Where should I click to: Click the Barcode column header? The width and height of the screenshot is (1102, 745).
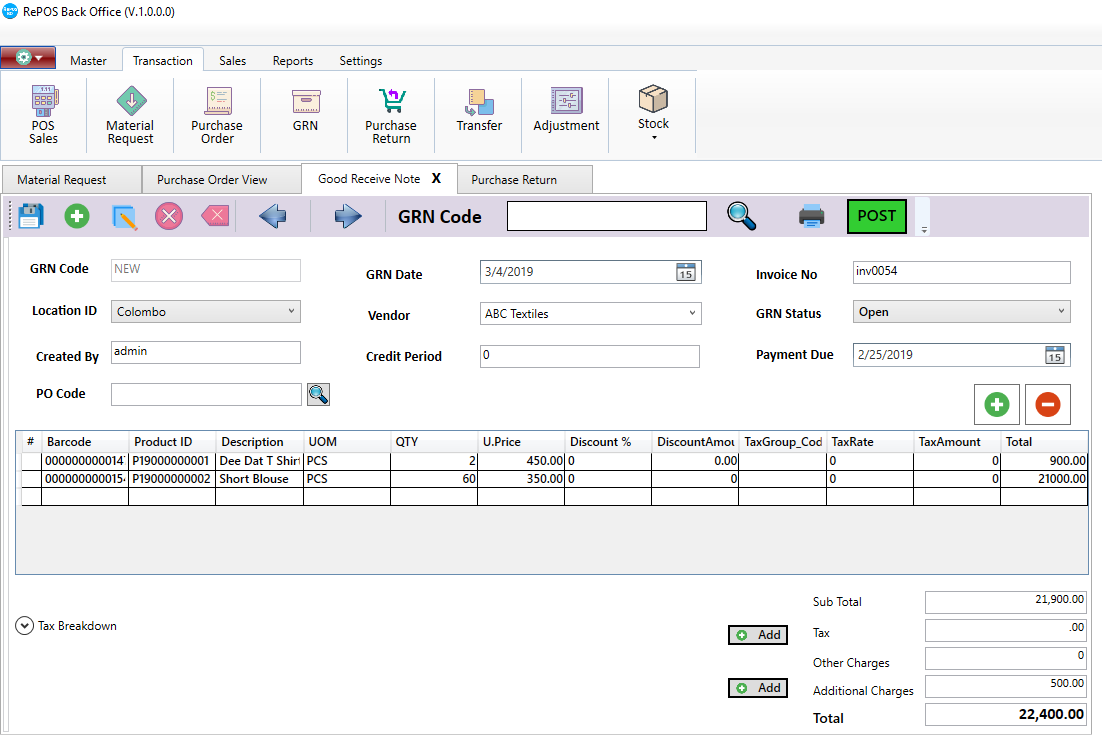click(85, 442)
